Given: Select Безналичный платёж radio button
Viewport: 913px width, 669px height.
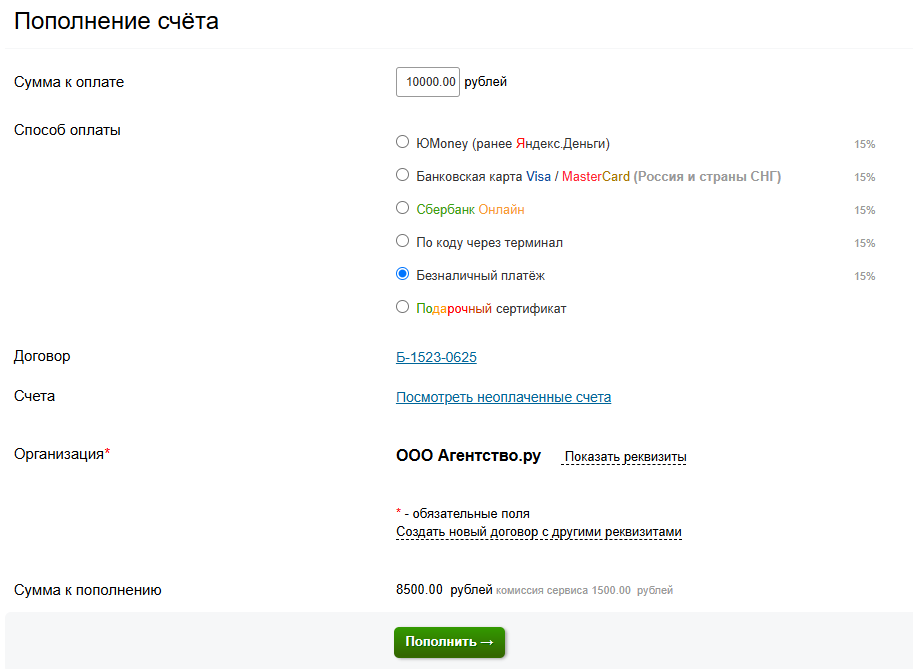Looking at the screenshot, I should pyautogui.click(x=402, y=274).
